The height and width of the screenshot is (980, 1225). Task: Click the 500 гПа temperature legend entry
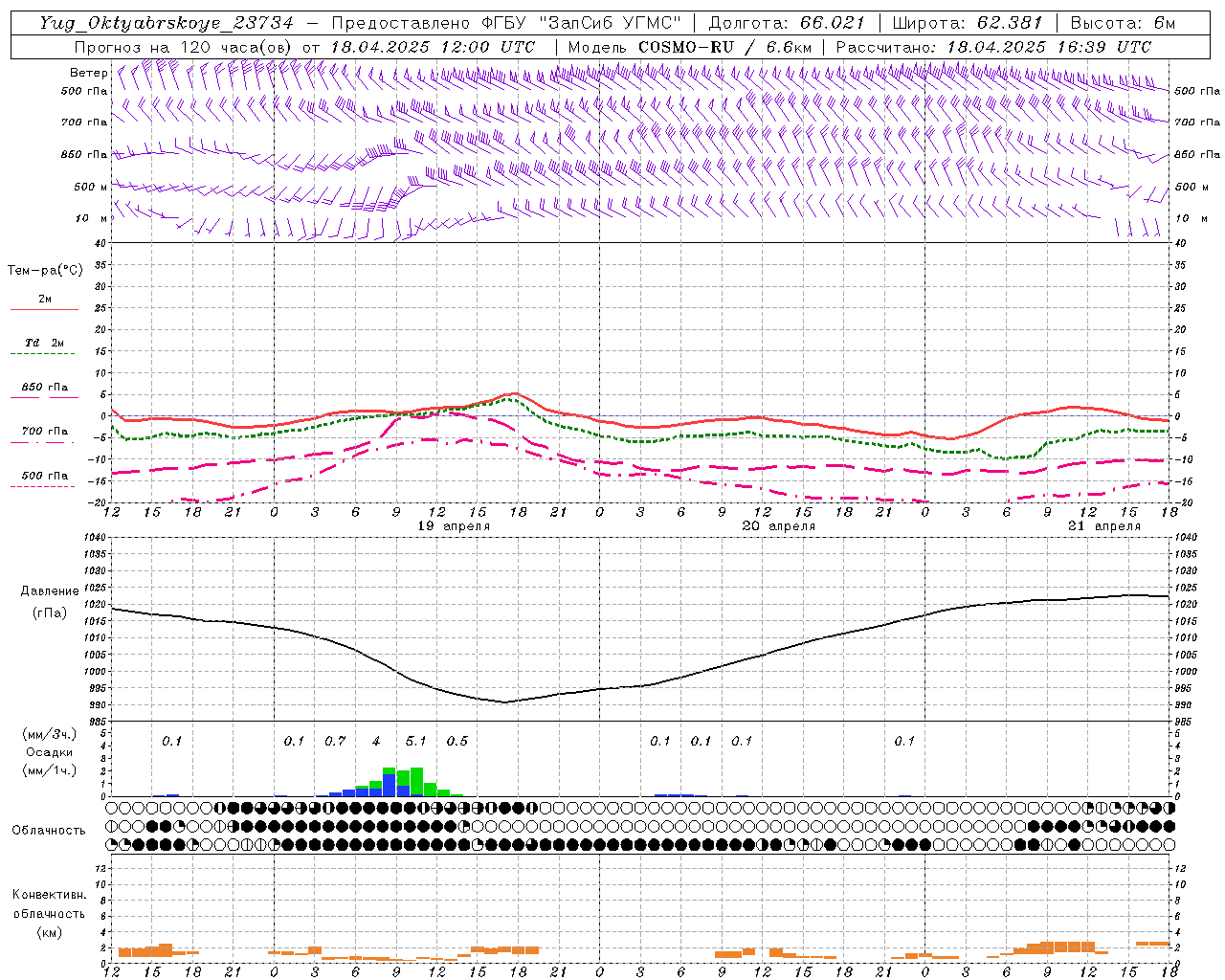click(45, 476)
